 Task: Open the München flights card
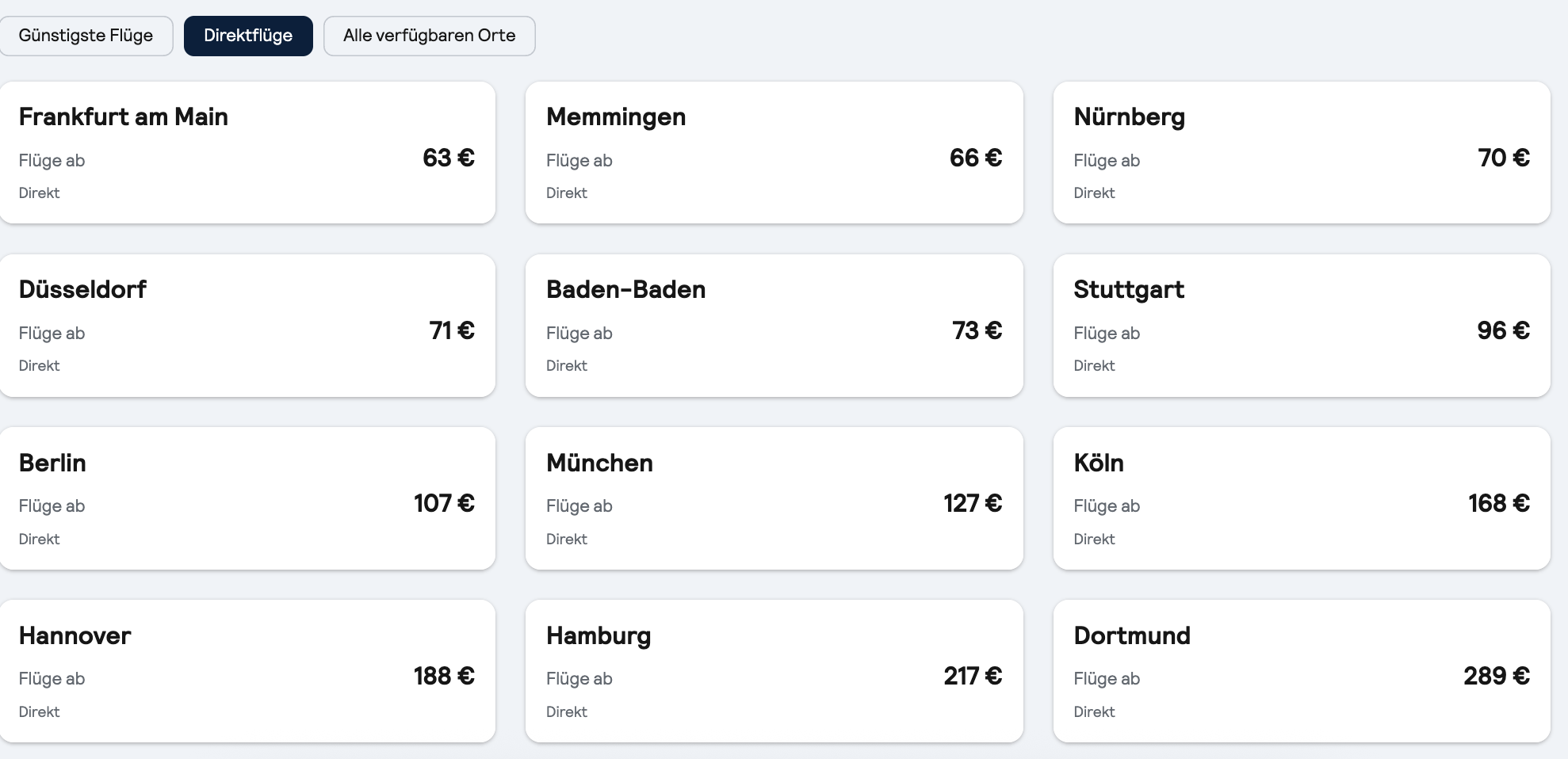tap(774, 498)
